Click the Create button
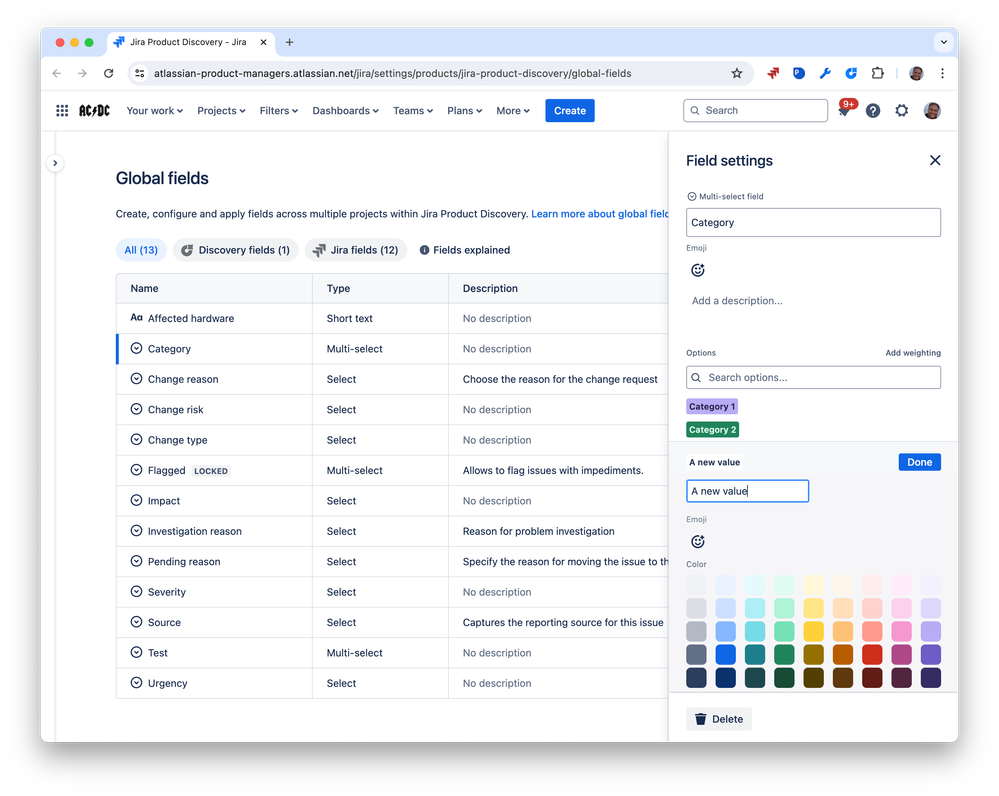Viewport: 999px width, 796px height. click(x=570, y=111)
